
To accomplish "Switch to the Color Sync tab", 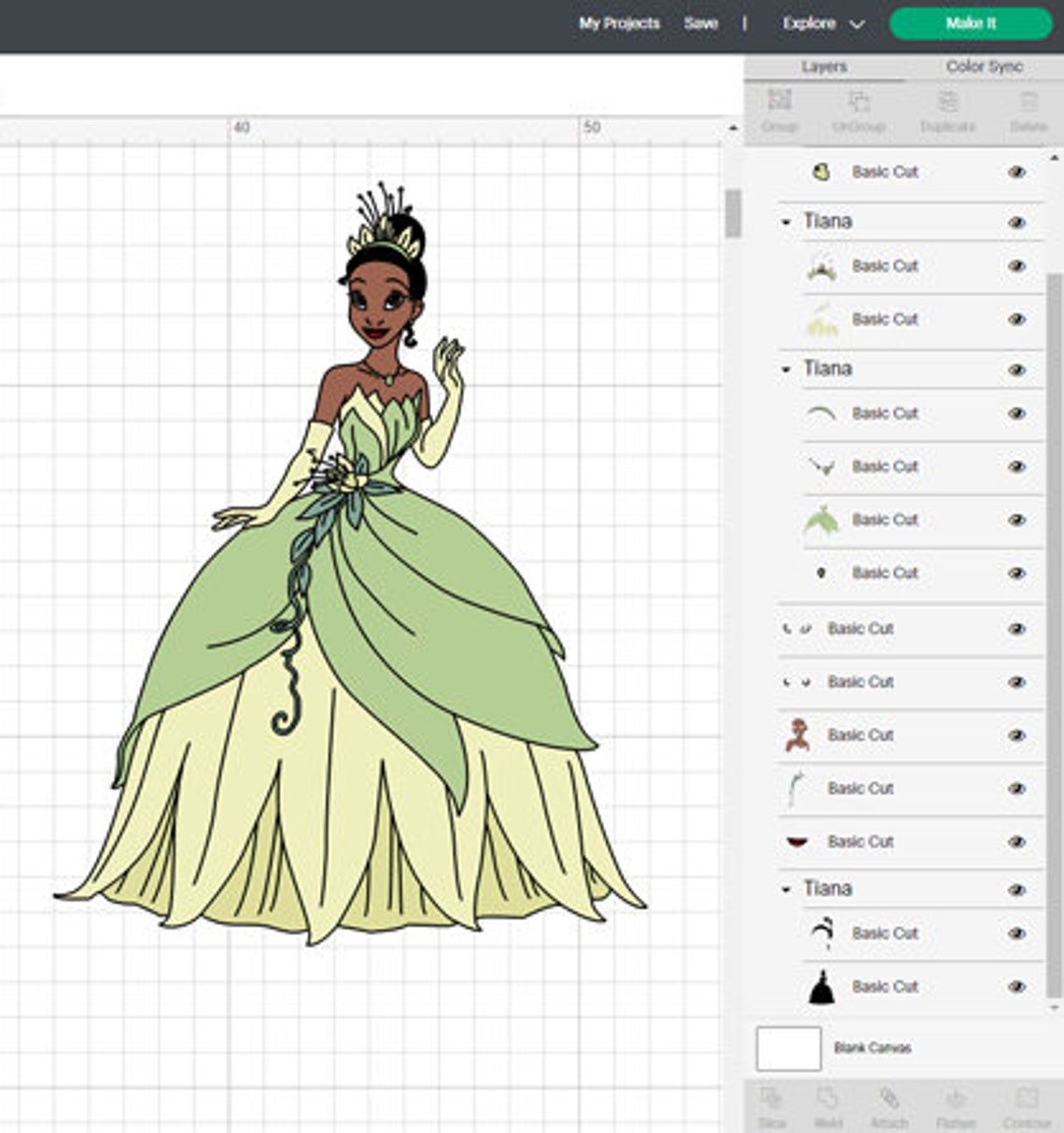I will pyautogui.click(x=983, y=66).
